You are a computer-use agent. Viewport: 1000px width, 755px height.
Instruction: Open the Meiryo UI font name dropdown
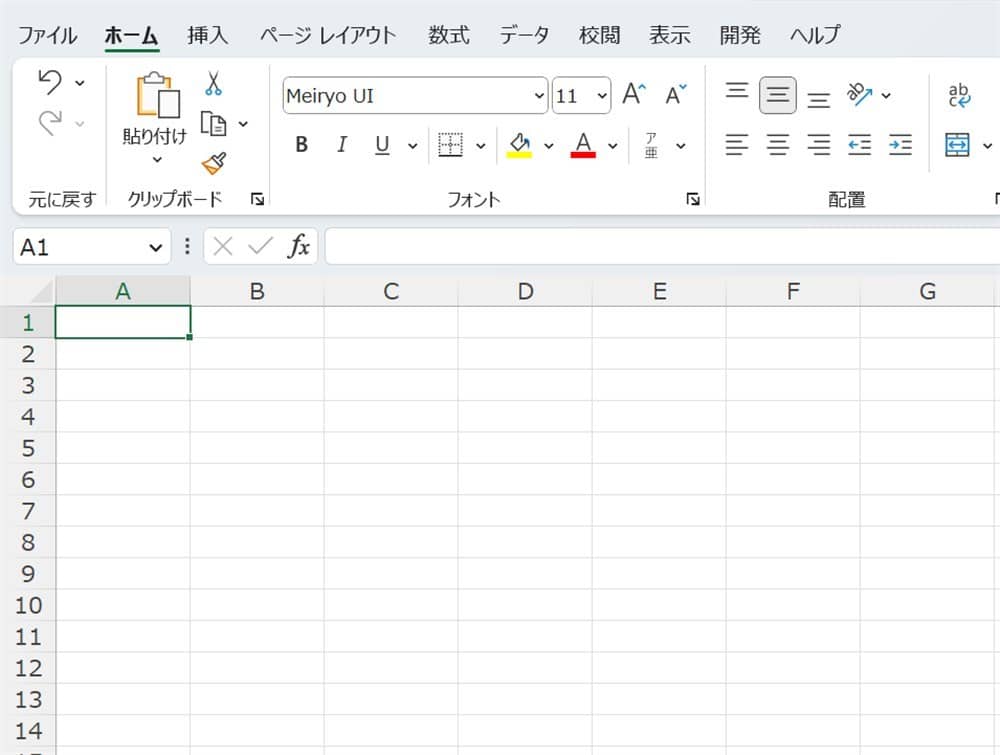click(540, 96)
